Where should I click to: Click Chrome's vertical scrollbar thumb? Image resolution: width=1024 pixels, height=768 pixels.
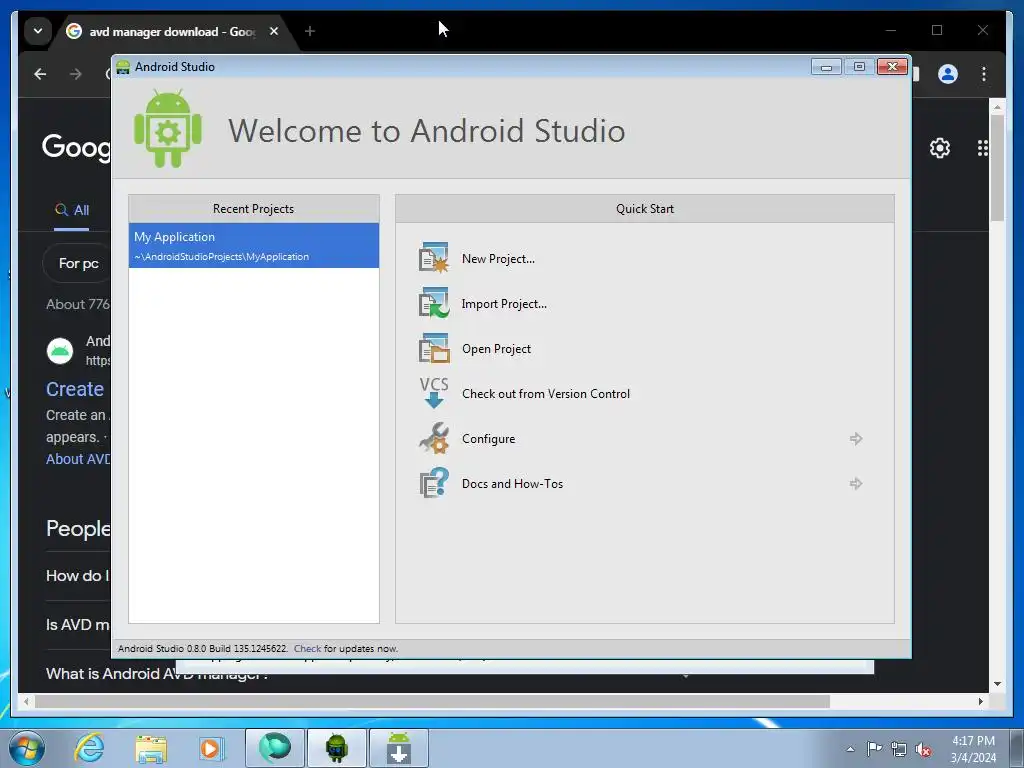point(997,168)
